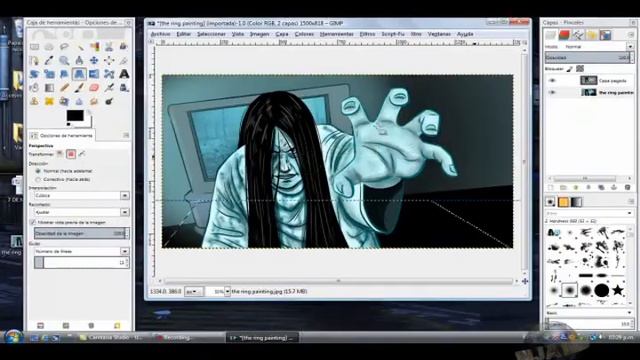Select the highlighted Perspective tool
Screen dimensions: 640x360
pyautogui.click(x=79, y=74)
